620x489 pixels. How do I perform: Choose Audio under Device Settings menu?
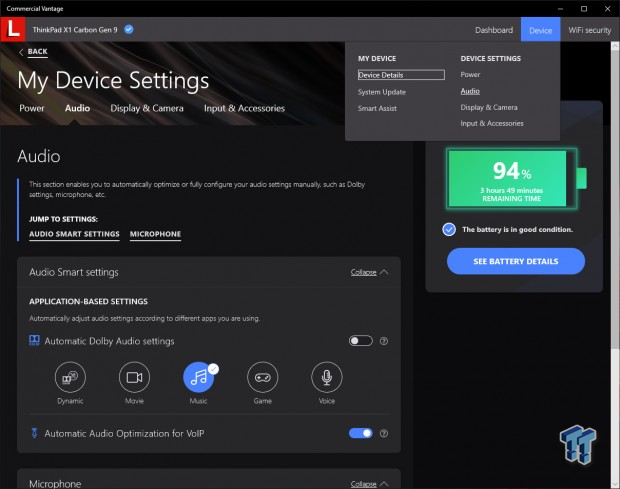[x=470, y=91]
